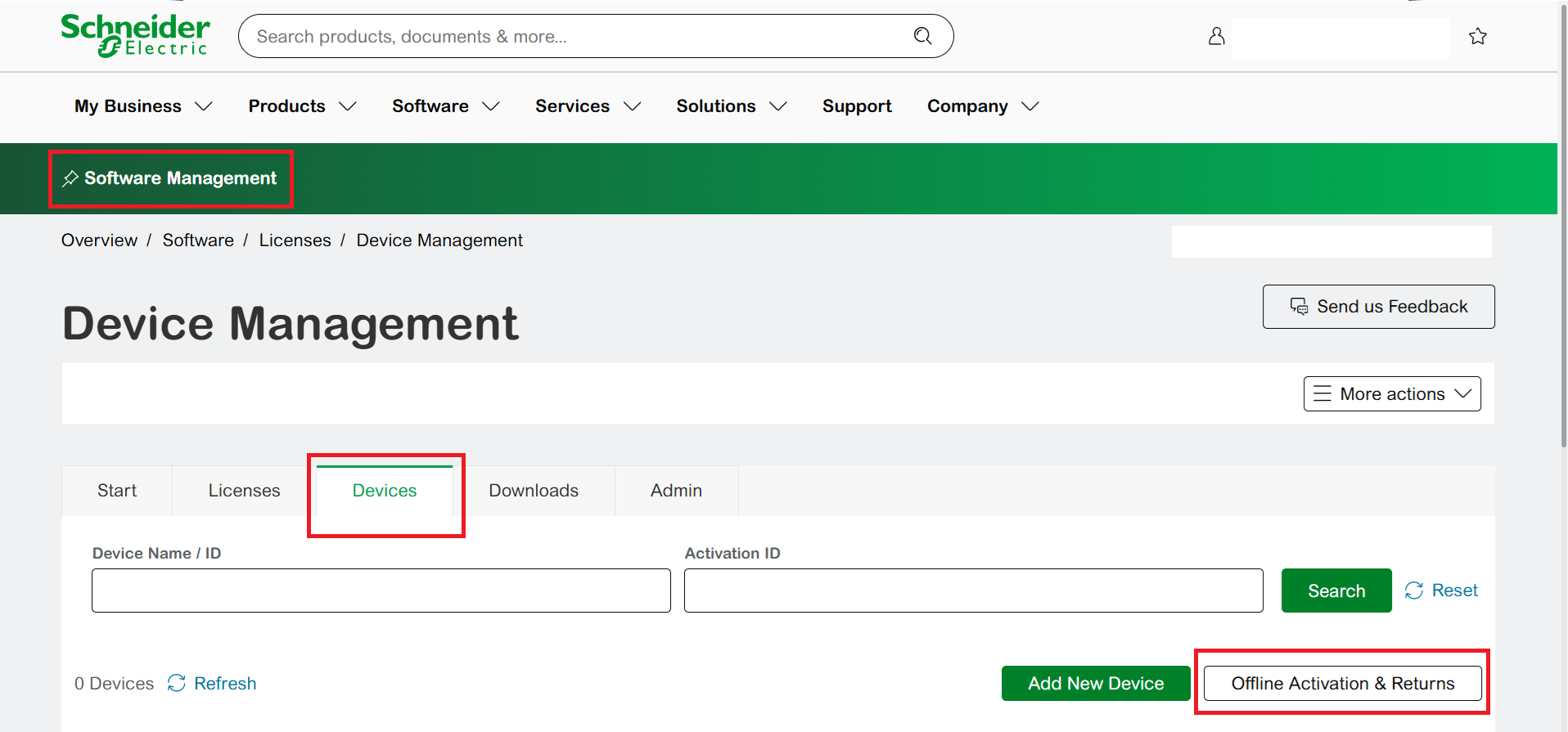Image resolution: width=1568 pixels, height=732 pixels.
Task: Click Offline Activation & Returns button
Action: click(1342, 683)
